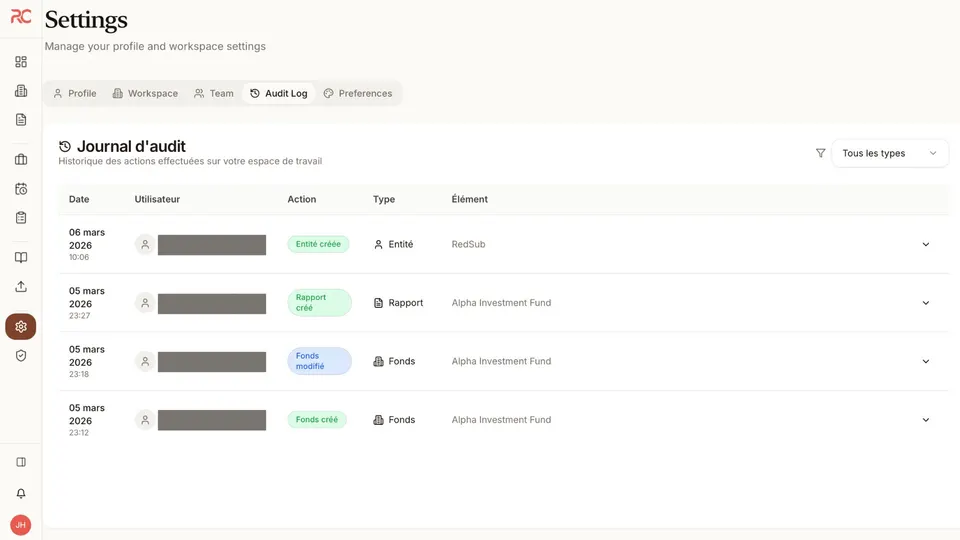Click the Entité créée badge
Viewport: 960px width, 540px height.
318,244
